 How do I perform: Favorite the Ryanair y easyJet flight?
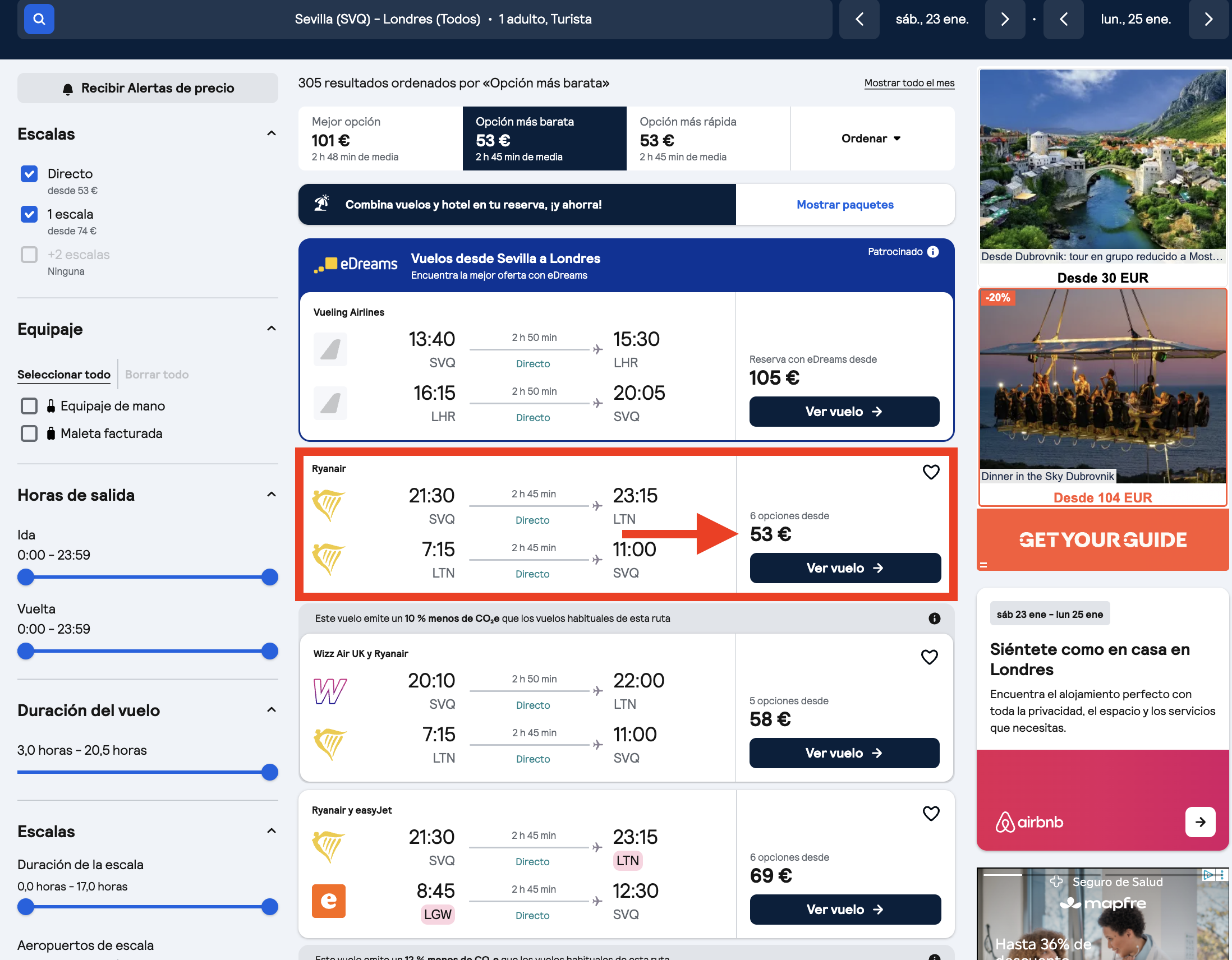point(931,813)
